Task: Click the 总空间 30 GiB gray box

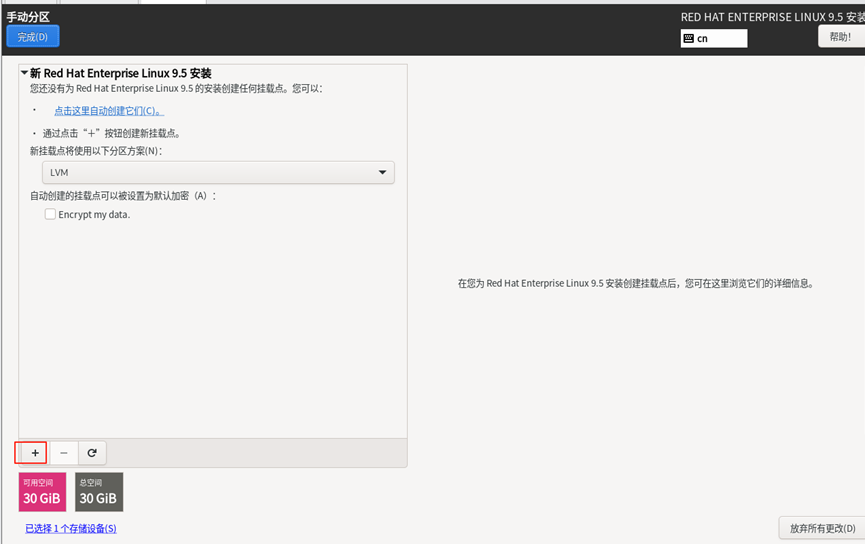Action: (x=99, y=492)
